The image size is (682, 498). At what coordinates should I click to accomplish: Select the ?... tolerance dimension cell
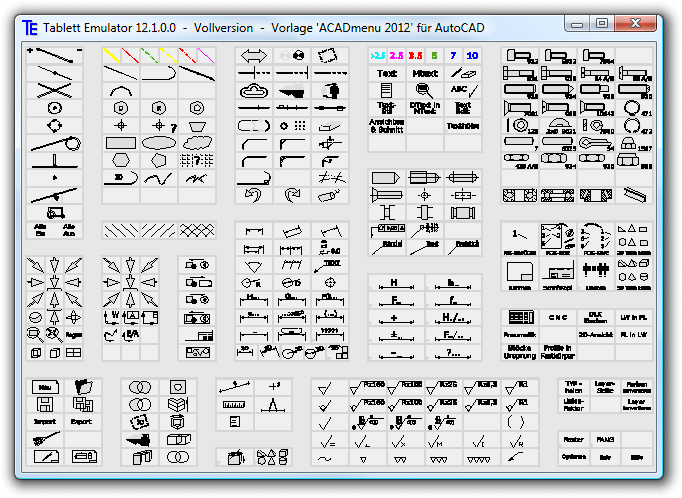tap(453, 353)
